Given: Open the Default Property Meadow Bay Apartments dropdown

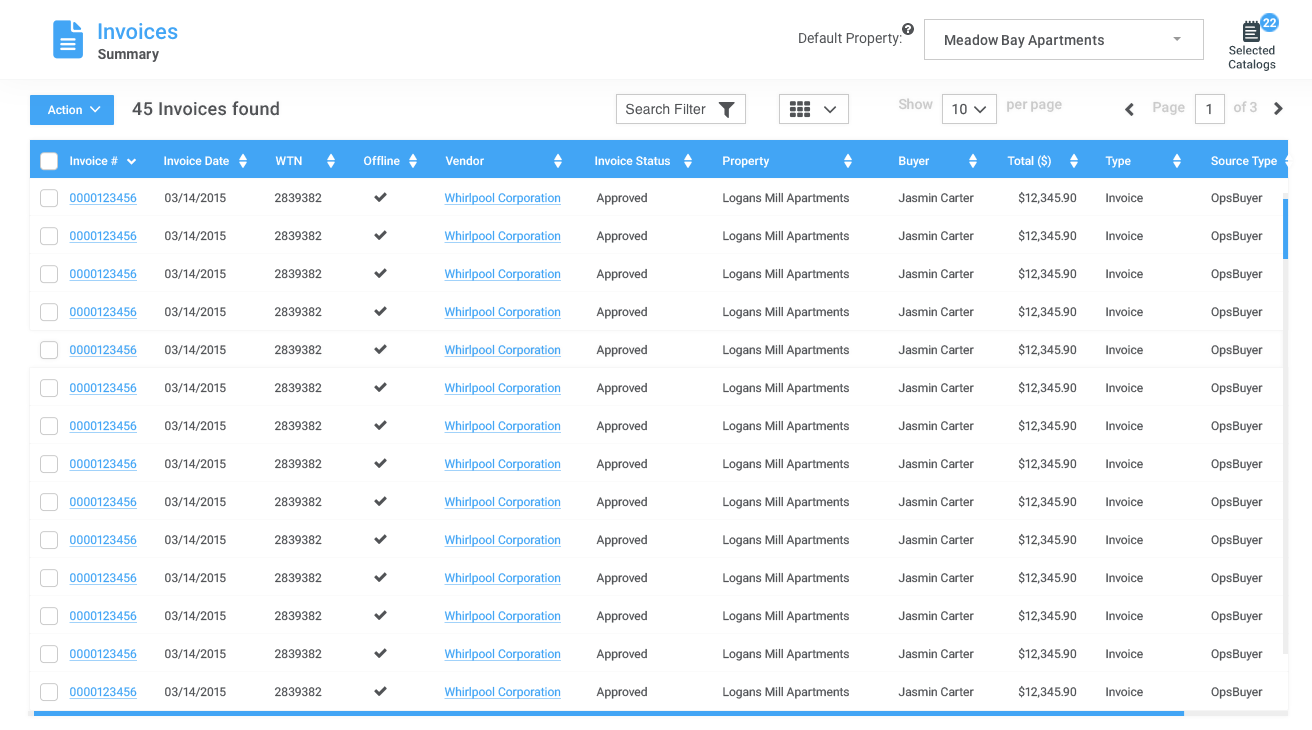Looking at the screenshot, I should [1063, 40].
